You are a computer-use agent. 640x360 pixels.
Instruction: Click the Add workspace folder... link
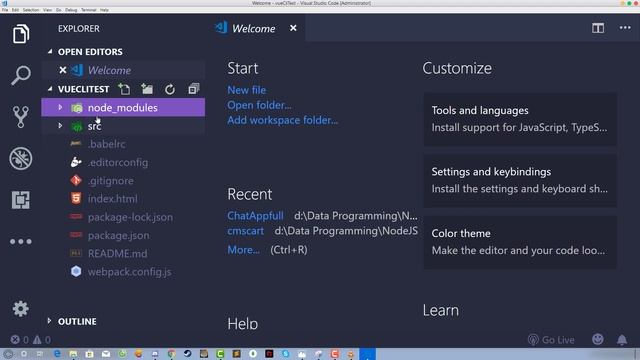click(282, 120)
